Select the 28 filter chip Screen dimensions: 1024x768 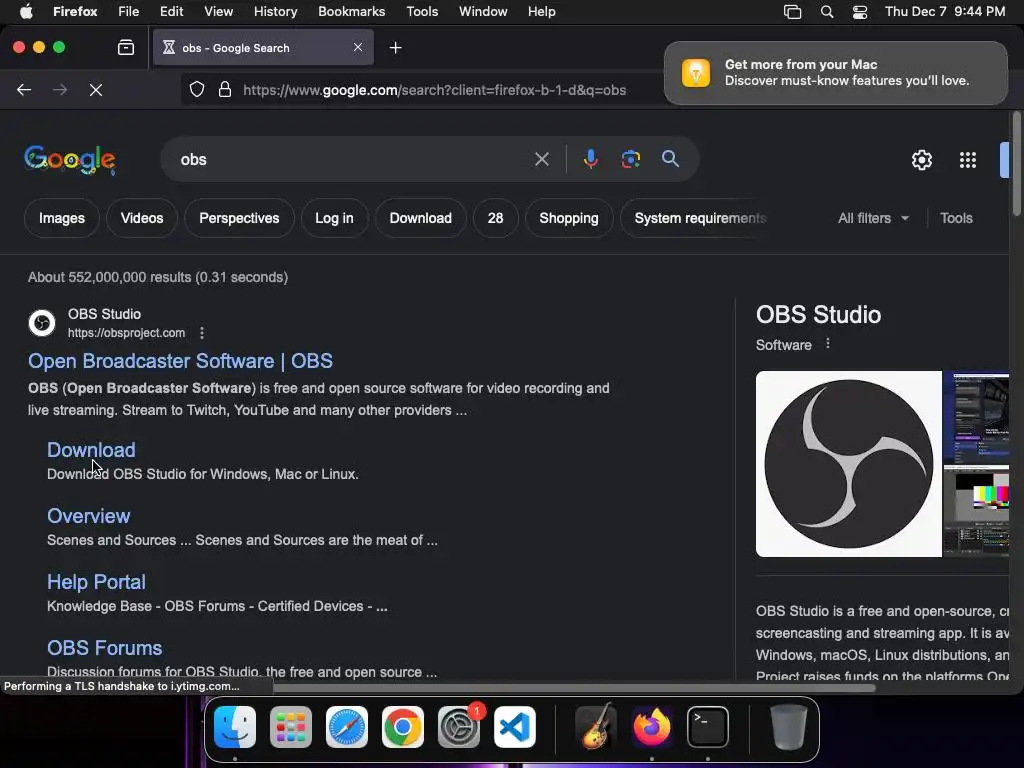(x=496, y=218)
